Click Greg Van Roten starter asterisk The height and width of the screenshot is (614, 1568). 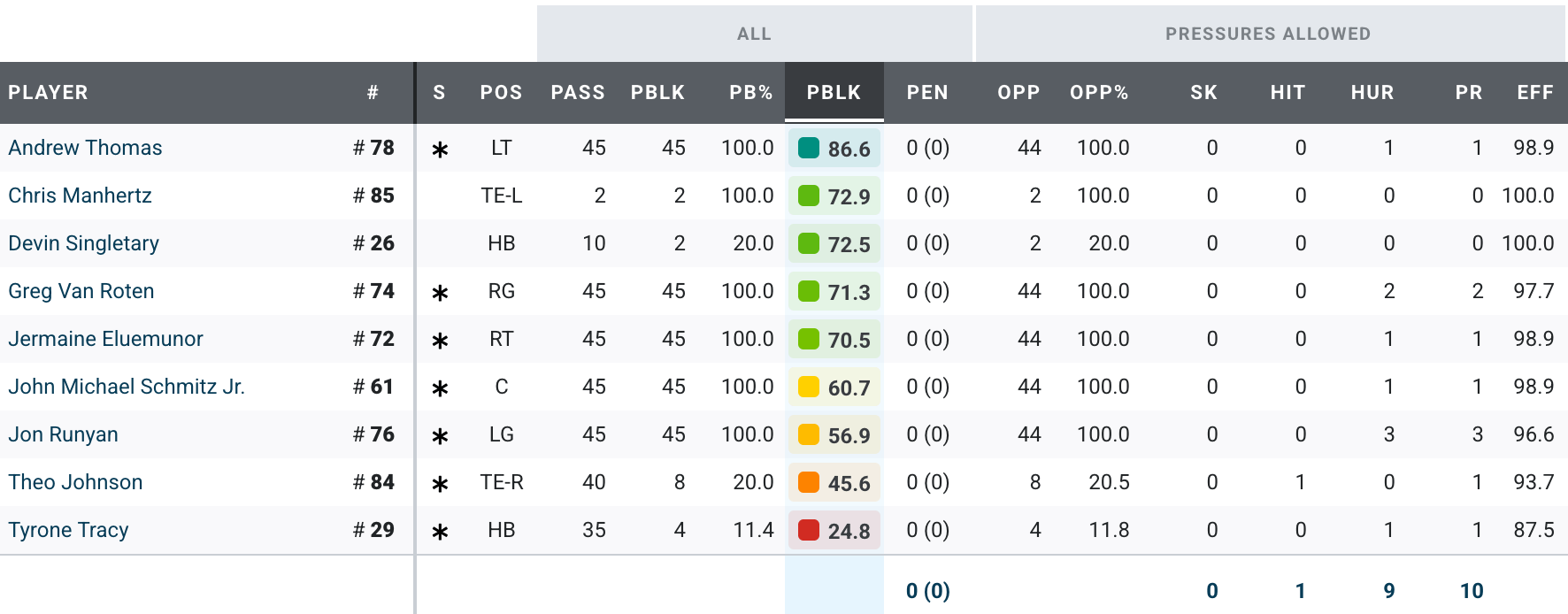pos(440,293)
